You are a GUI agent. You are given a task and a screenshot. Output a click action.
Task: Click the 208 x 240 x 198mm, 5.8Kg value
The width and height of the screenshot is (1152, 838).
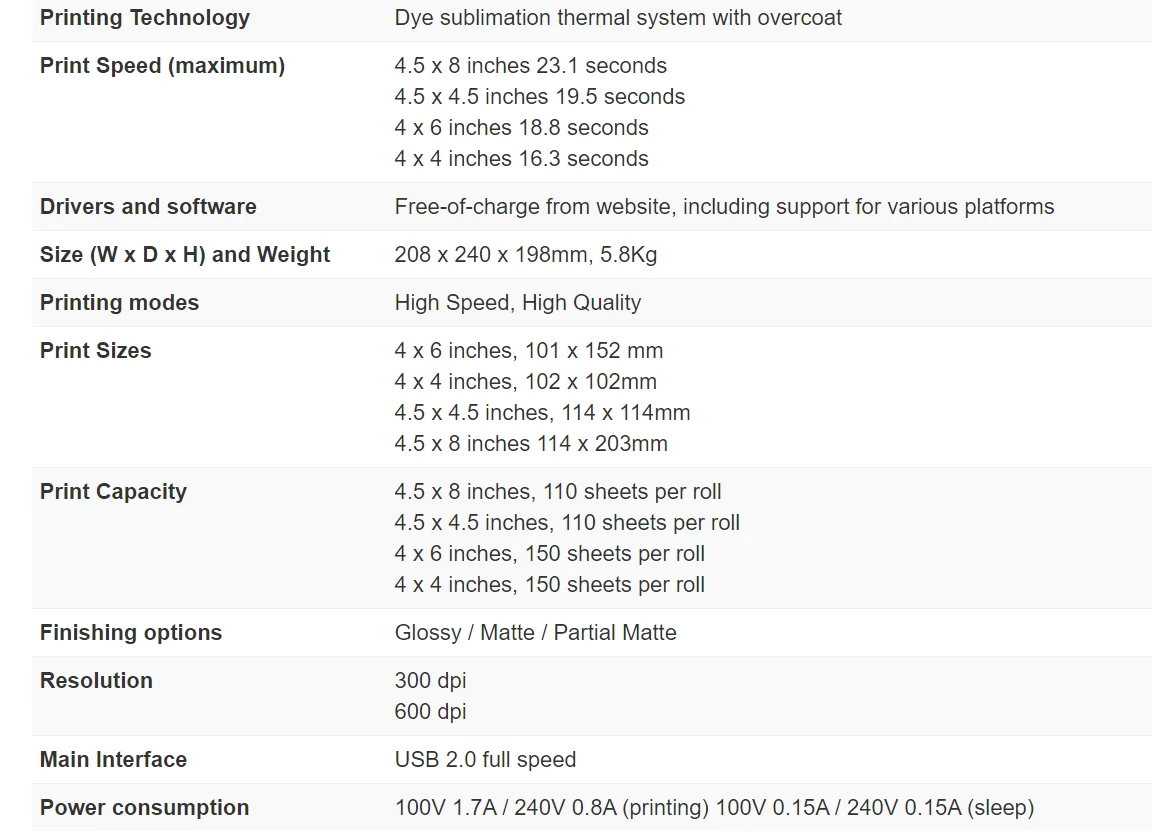[526, 255]
